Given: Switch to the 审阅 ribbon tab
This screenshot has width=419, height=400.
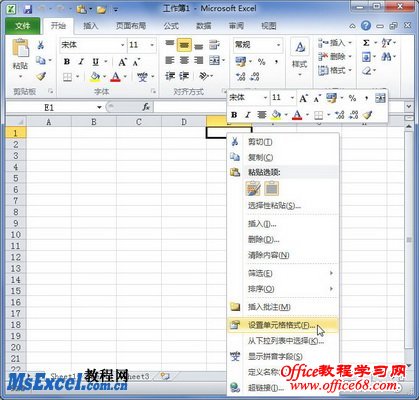Looking at the screenshot, I should click(236, 26).
